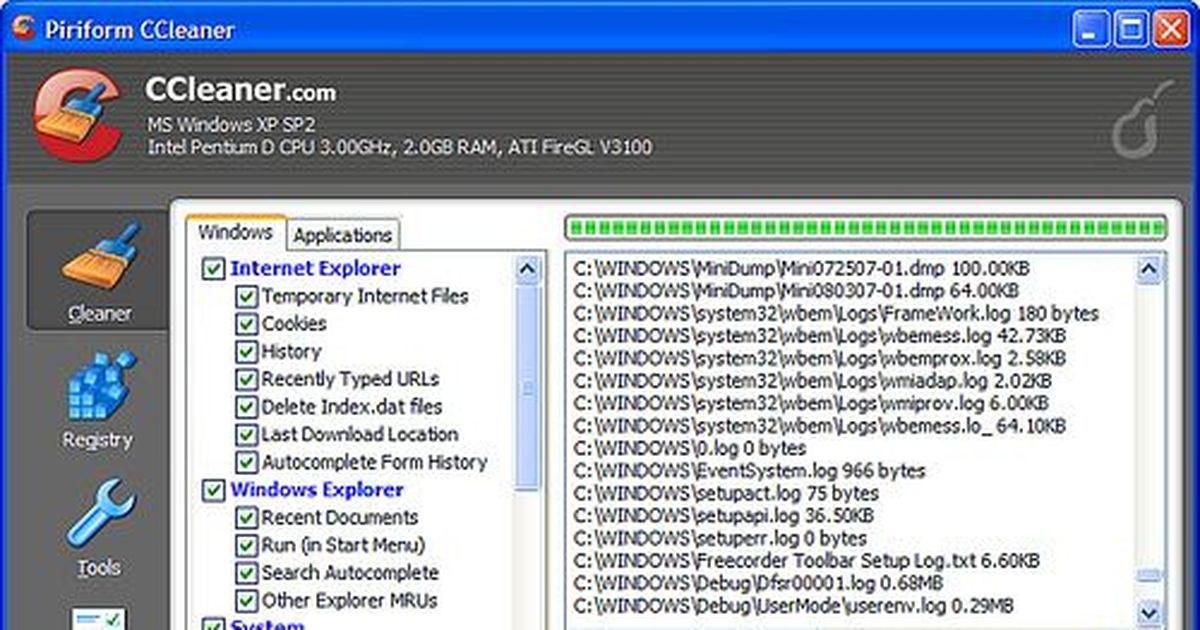Click the Piriform pear logo icon

pos(1143,122)
